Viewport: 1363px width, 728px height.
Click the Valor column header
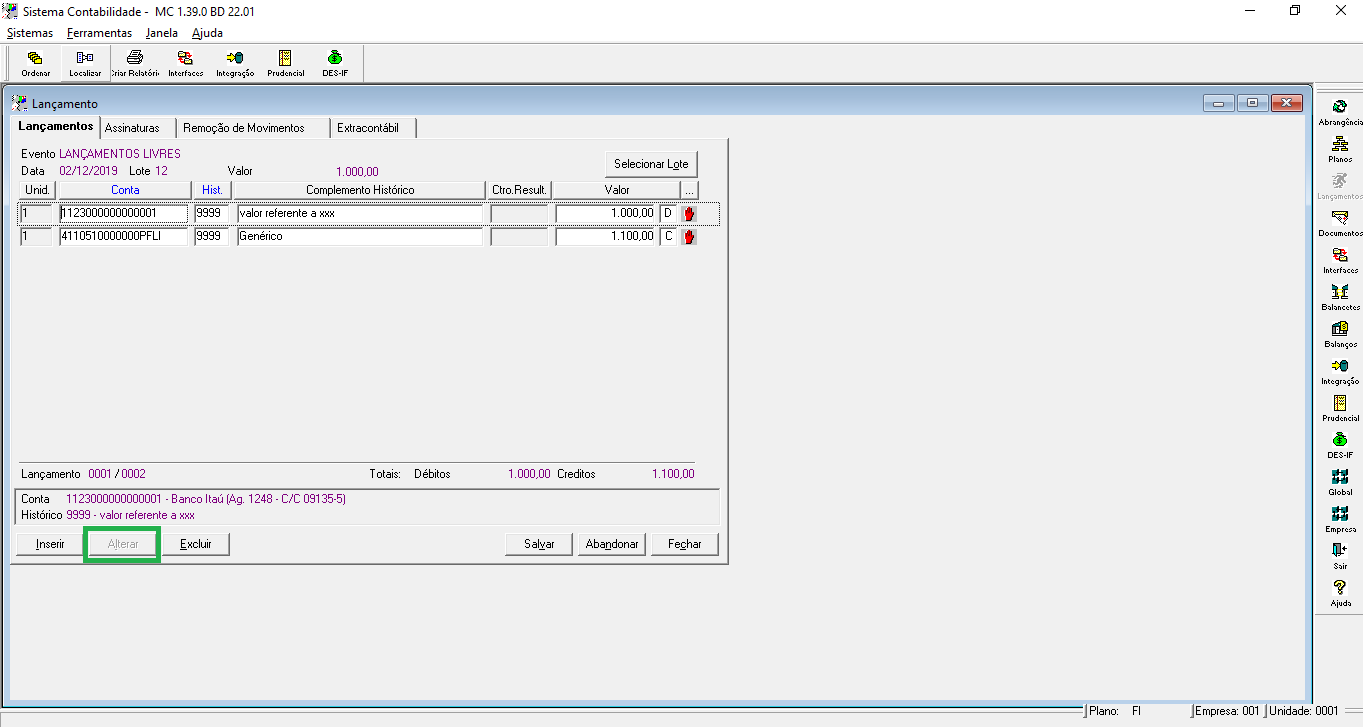click(x=617, y=190)
